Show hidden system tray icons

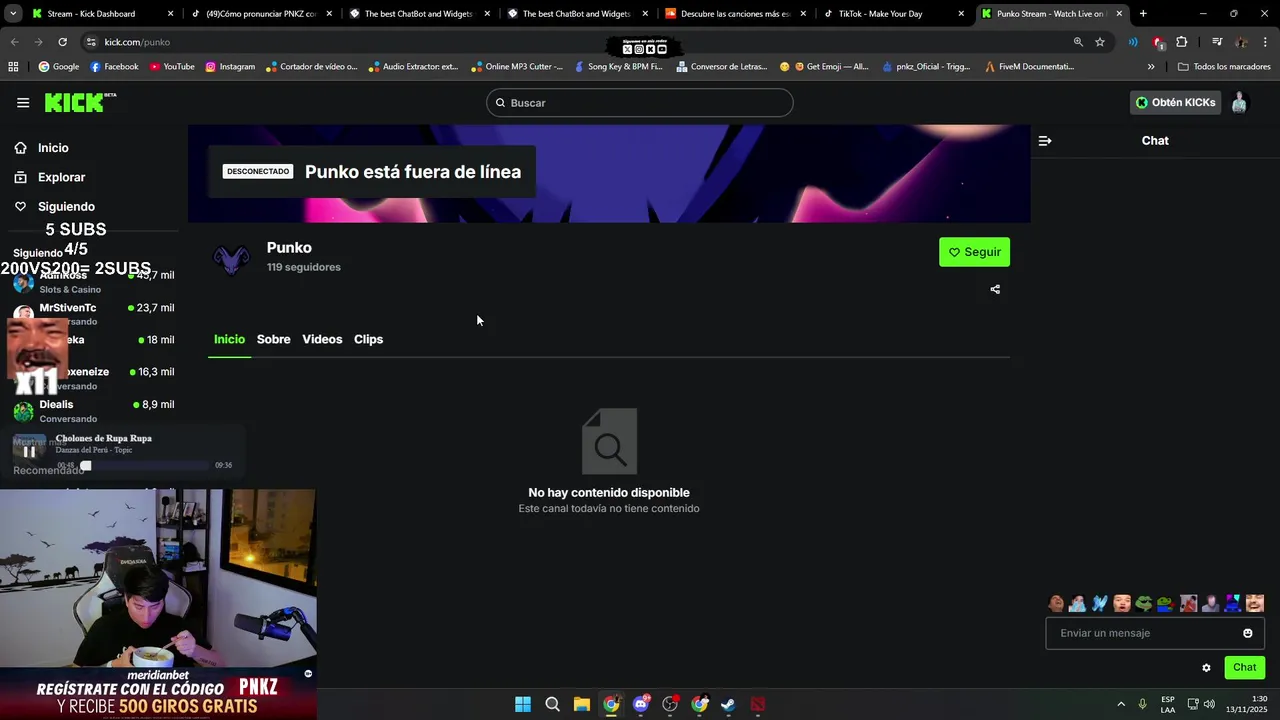pyautogui.click(x=1121, y=704)
